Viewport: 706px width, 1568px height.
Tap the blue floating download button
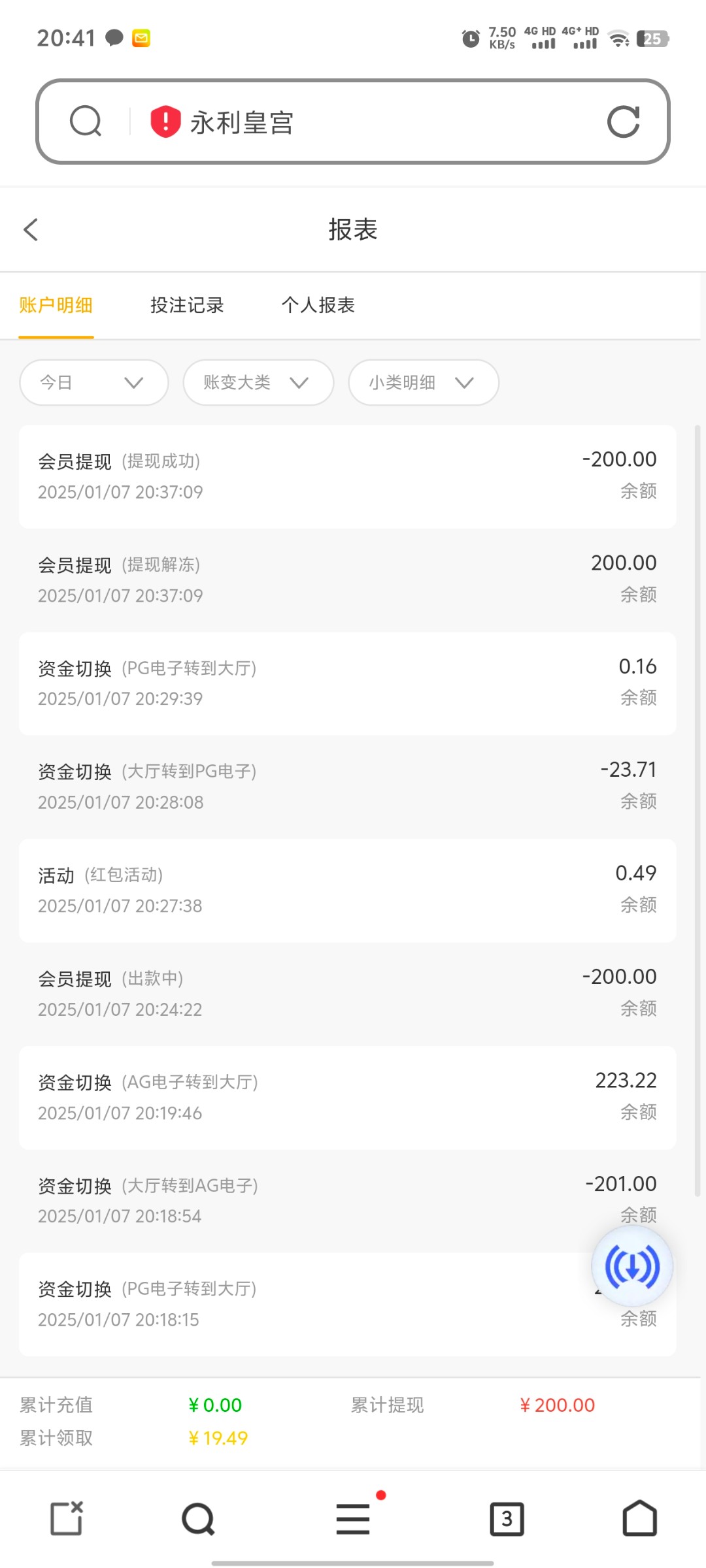[631, 1266]
